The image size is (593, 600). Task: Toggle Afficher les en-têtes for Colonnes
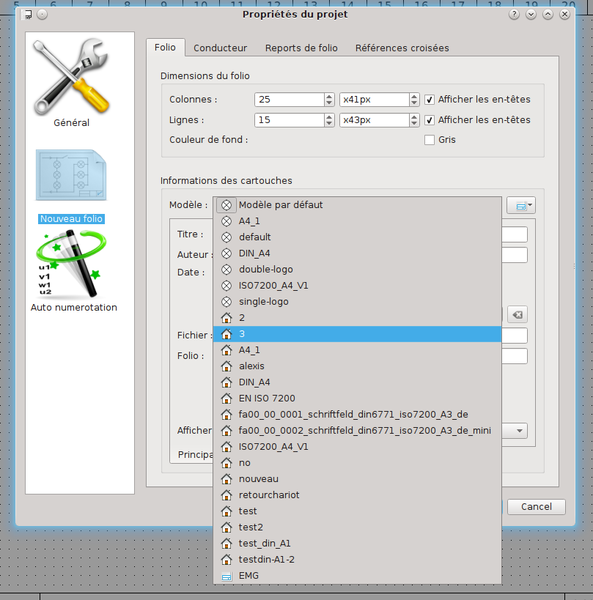(429, 99)
